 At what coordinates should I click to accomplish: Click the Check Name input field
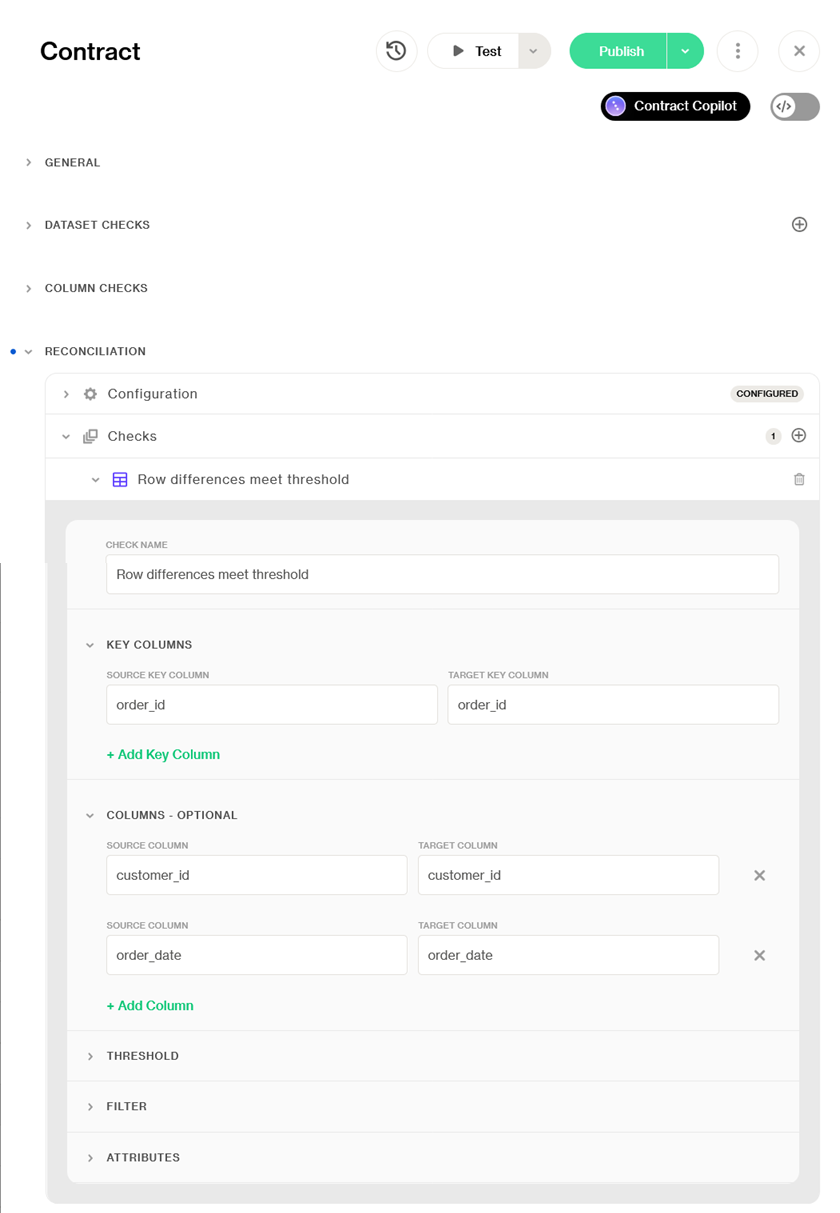pyautogui.click(x=442, y=575)
